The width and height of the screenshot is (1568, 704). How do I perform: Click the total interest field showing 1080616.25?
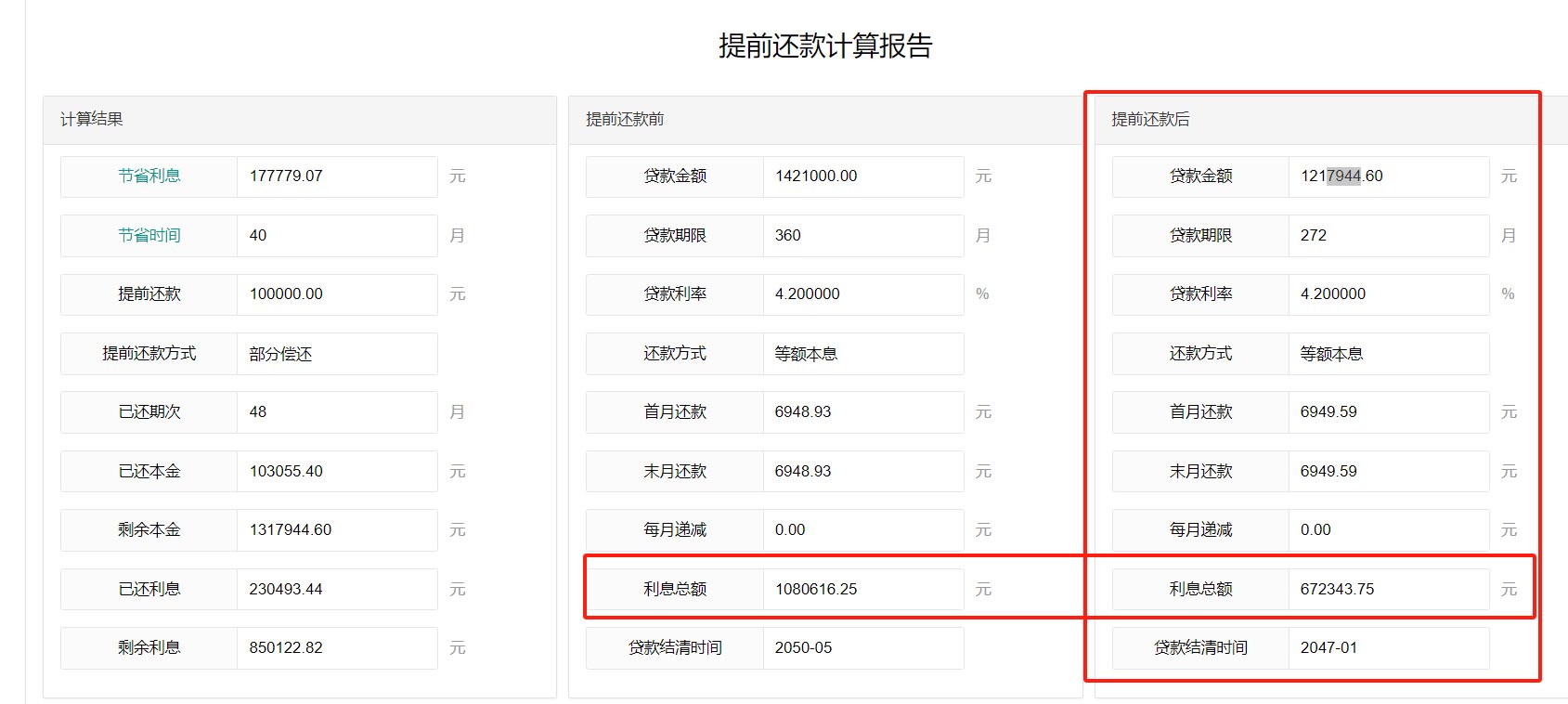click(x=862, y=590)
